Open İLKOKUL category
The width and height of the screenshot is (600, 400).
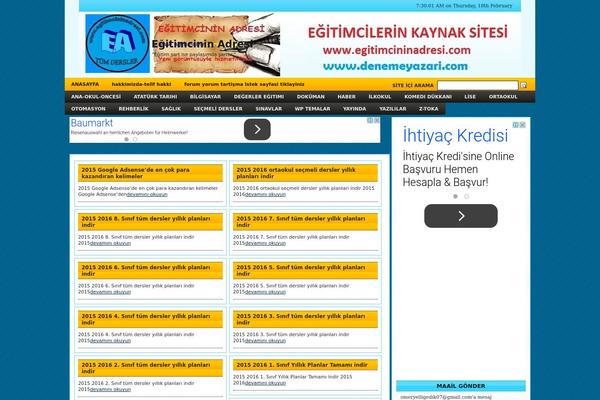tap(380, 97)
